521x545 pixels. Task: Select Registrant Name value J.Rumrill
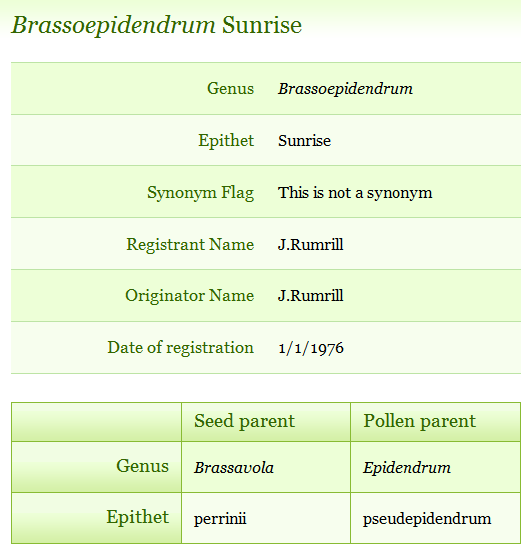[311, 244]
